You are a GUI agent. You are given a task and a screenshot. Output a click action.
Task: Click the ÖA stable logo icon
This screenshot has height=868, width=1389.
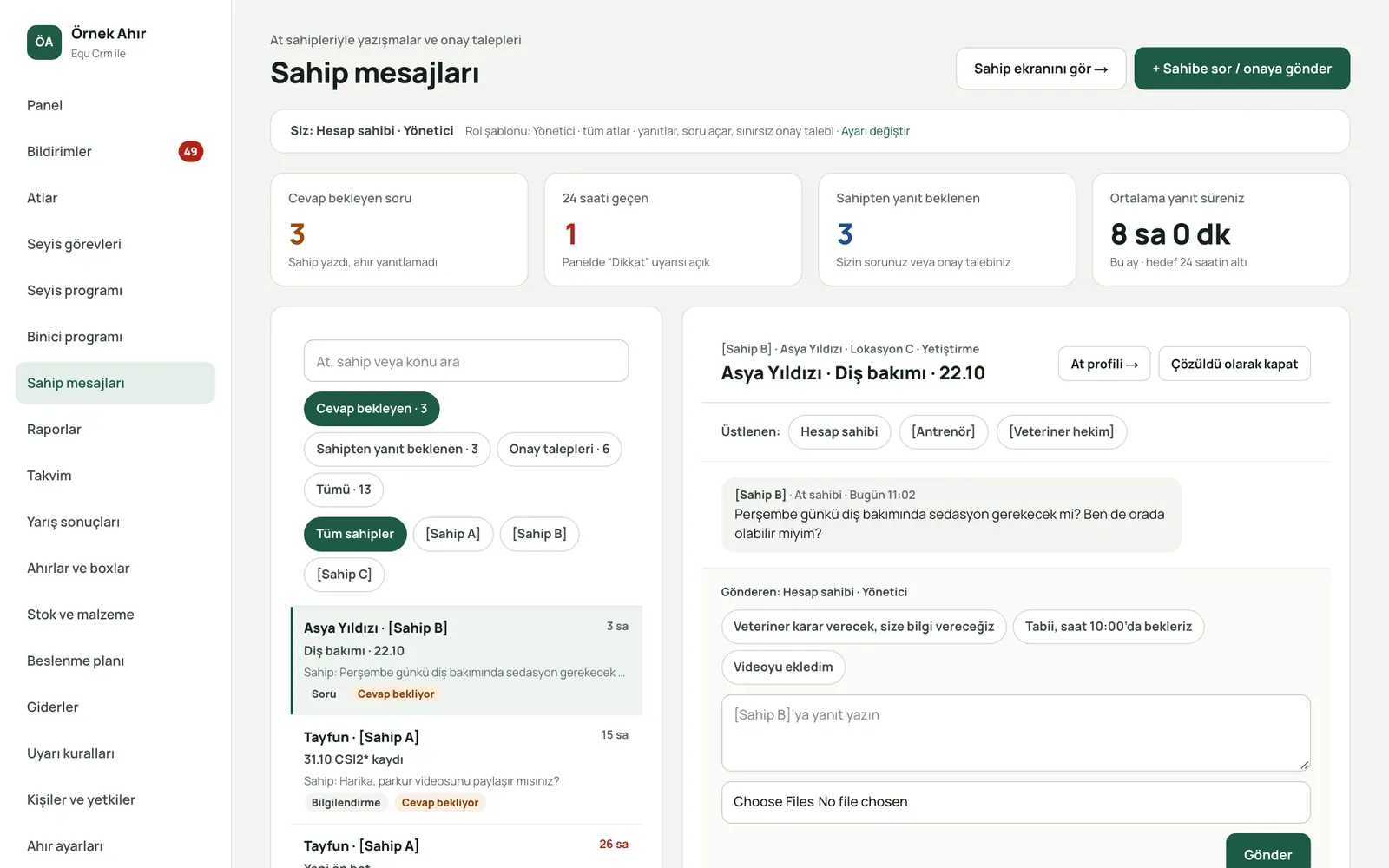pos(44,42)
